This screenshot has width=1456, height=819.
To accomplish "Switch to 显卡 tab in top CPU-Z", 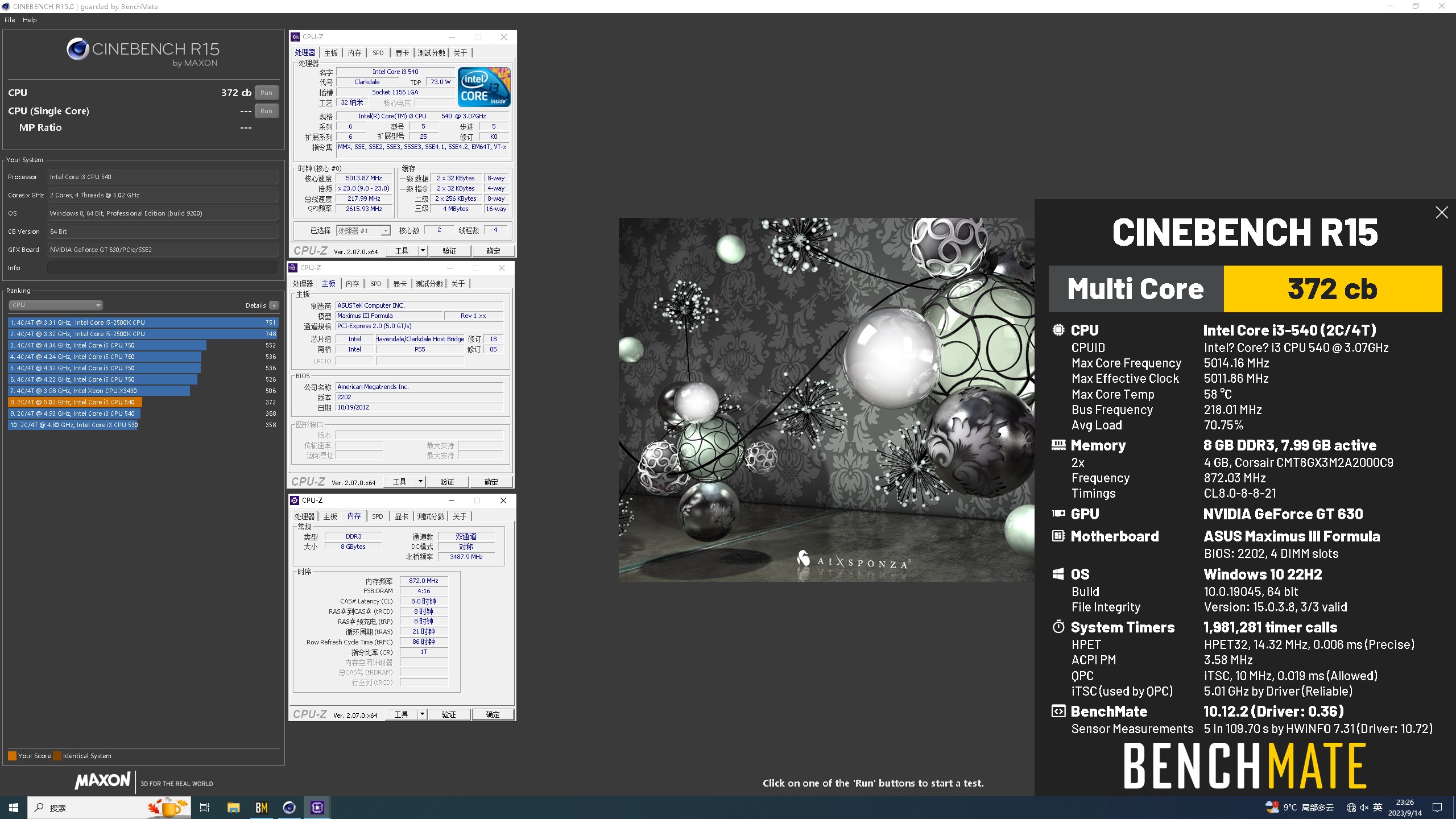I will (x=402, y=53).
